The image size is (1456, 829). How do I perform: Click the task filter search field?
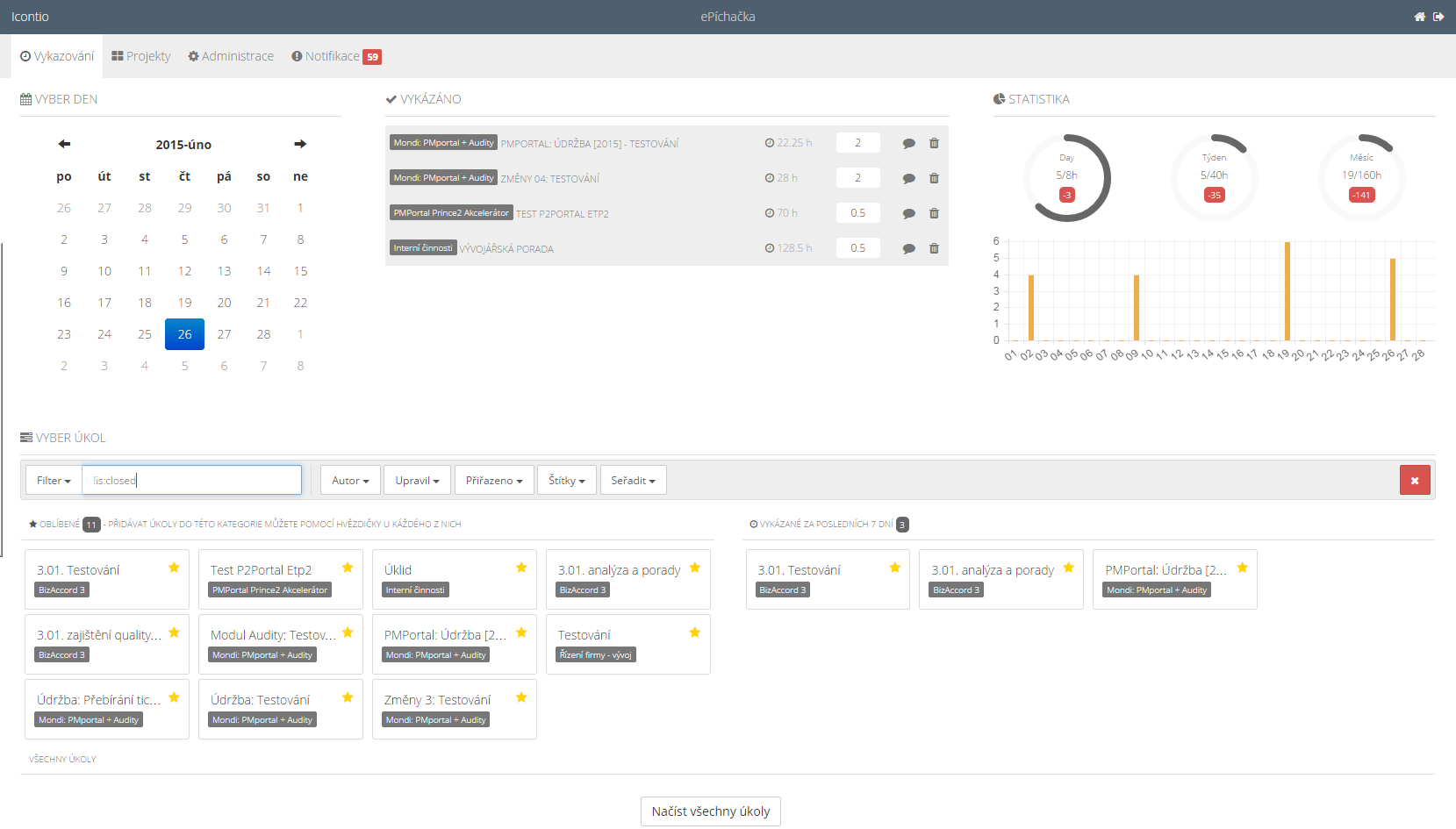tap(191, 481)
